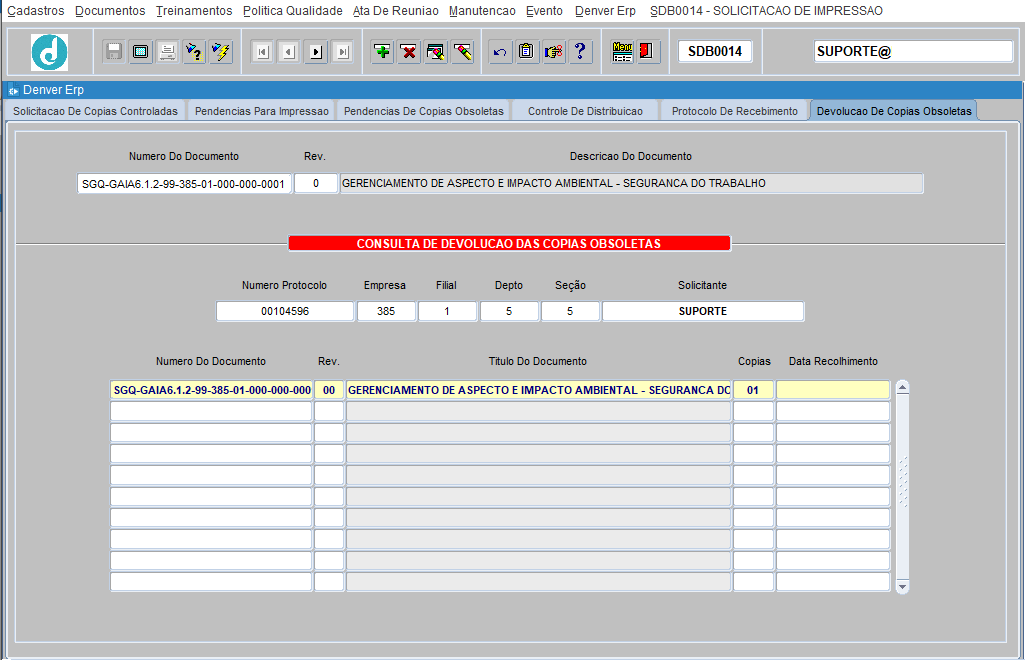Screen dimensions: 1025x662
Task: Click the undo arrow icon
Action: tap(500, 52)
